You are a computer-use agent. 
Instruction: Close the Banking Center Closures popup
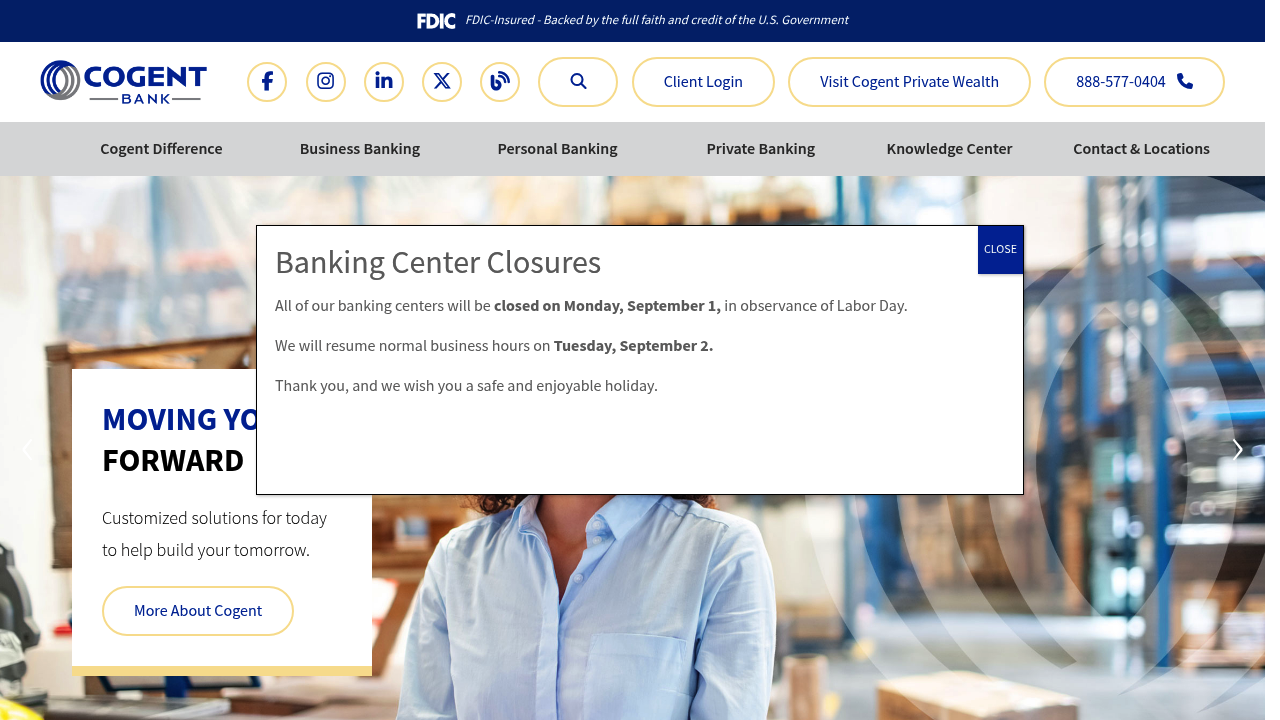1000,250
